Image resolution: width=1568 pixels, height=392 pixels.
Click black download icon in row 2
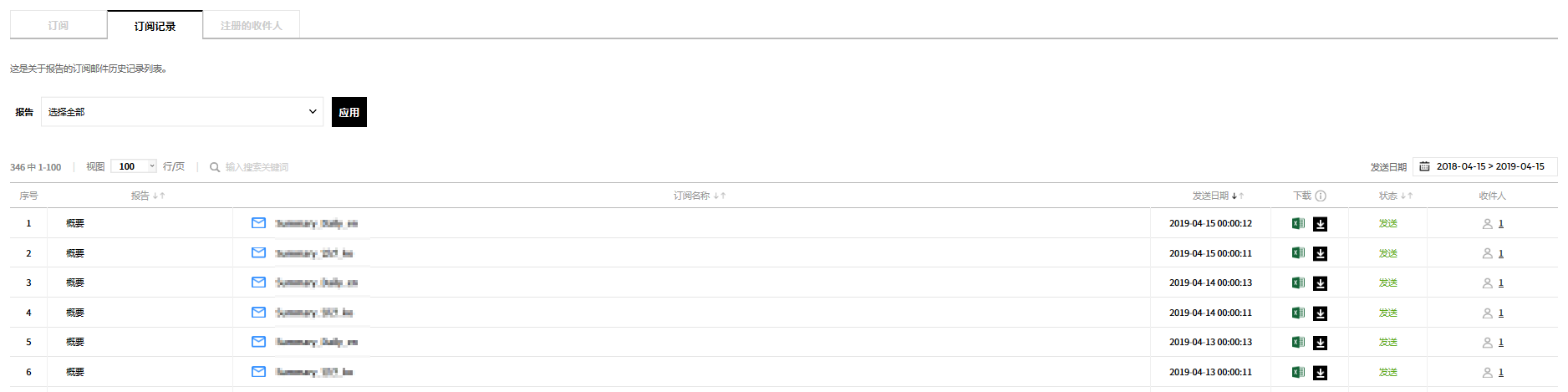[x=1321, y=253]
